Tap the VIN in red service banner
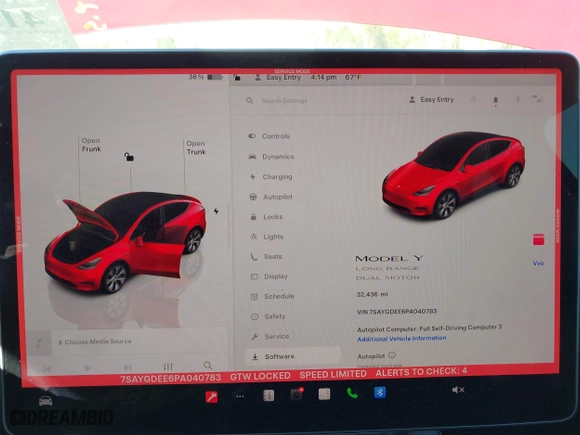This screenshot has width=580, height=435. click(x=171, y=378)
